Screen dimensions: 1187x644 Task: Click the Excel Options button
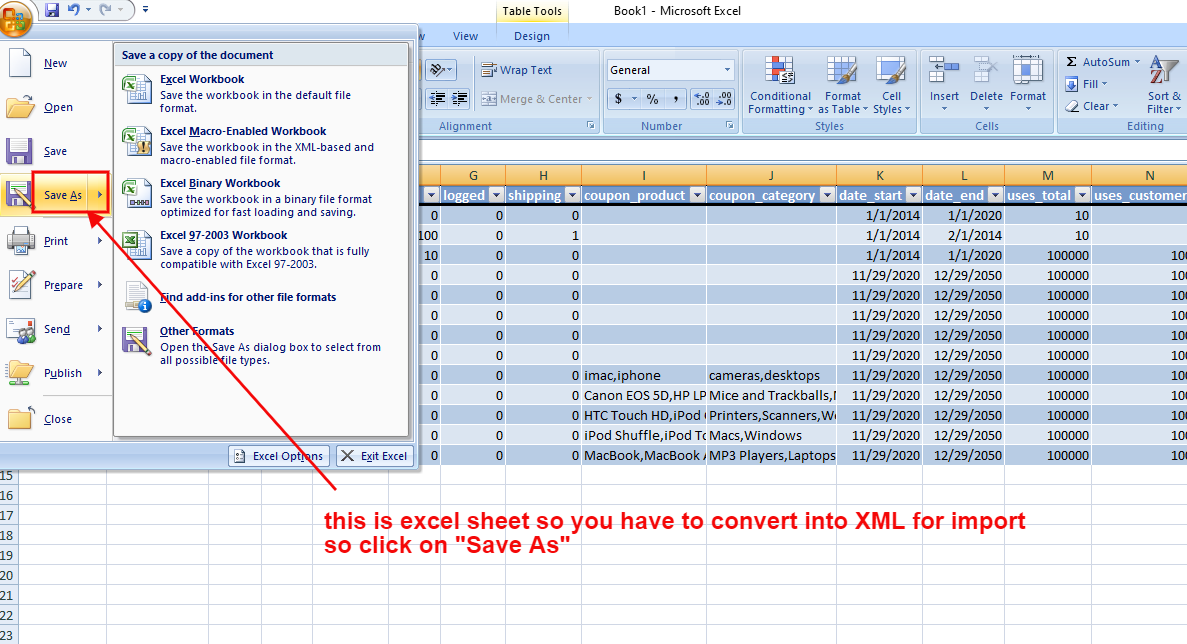coord(279,456)
